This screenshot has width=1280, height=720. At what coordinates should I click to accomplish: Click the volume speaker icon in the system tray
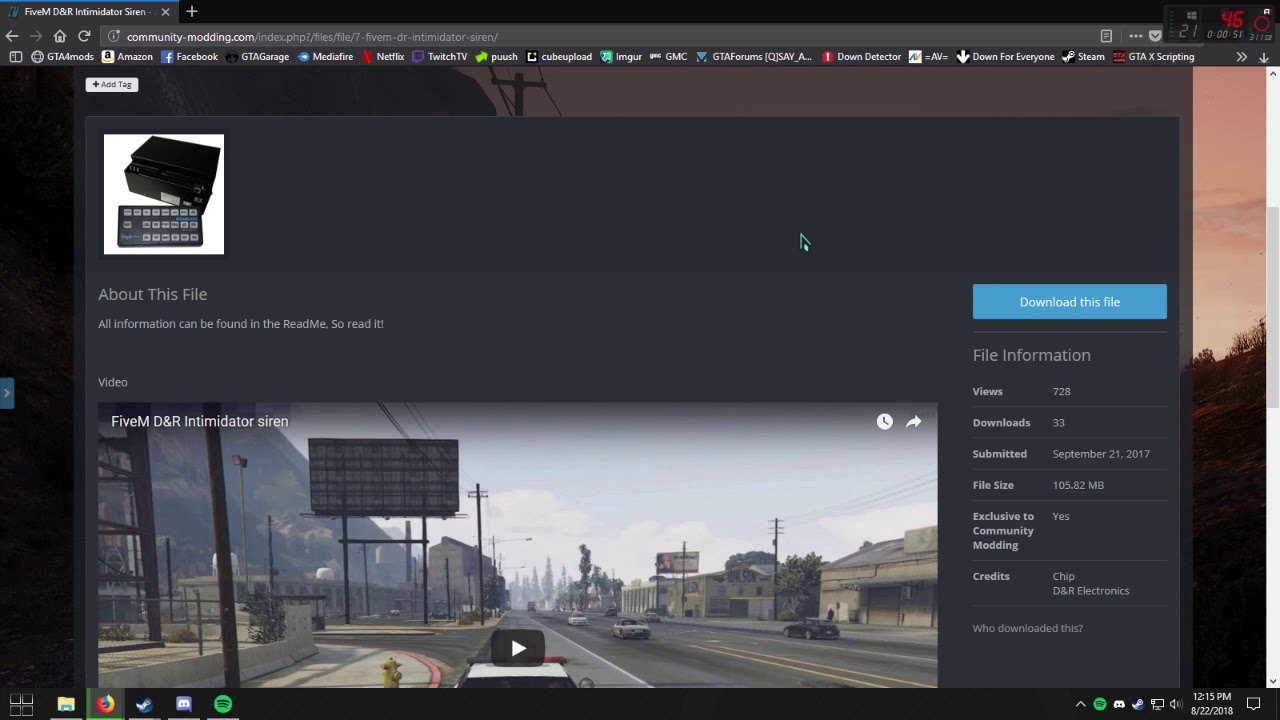[x=1176, y=704]
